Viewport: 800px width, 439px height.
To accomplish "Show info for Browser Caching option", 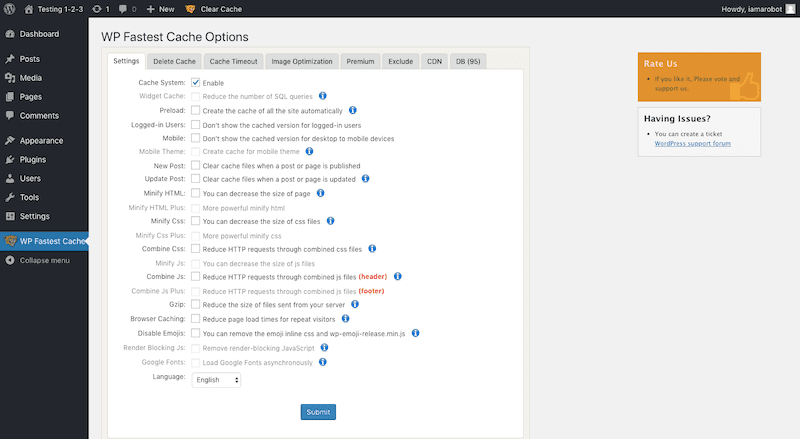I will (345, 319).
